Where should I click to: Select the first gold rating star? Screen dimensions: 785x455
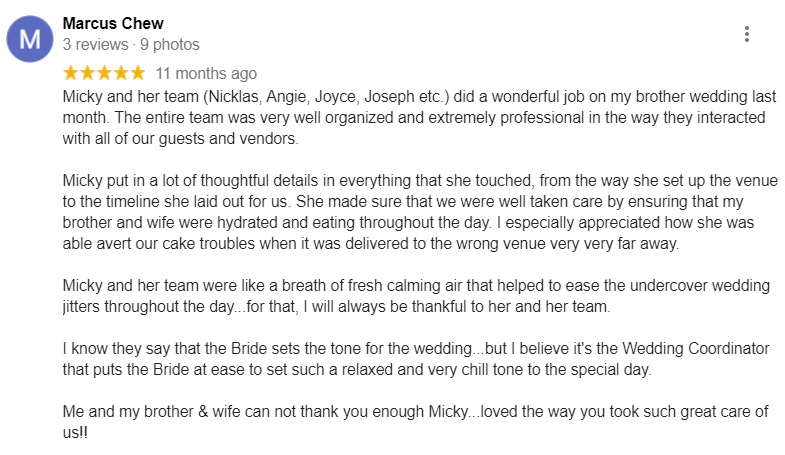click(x=71, y=73)
